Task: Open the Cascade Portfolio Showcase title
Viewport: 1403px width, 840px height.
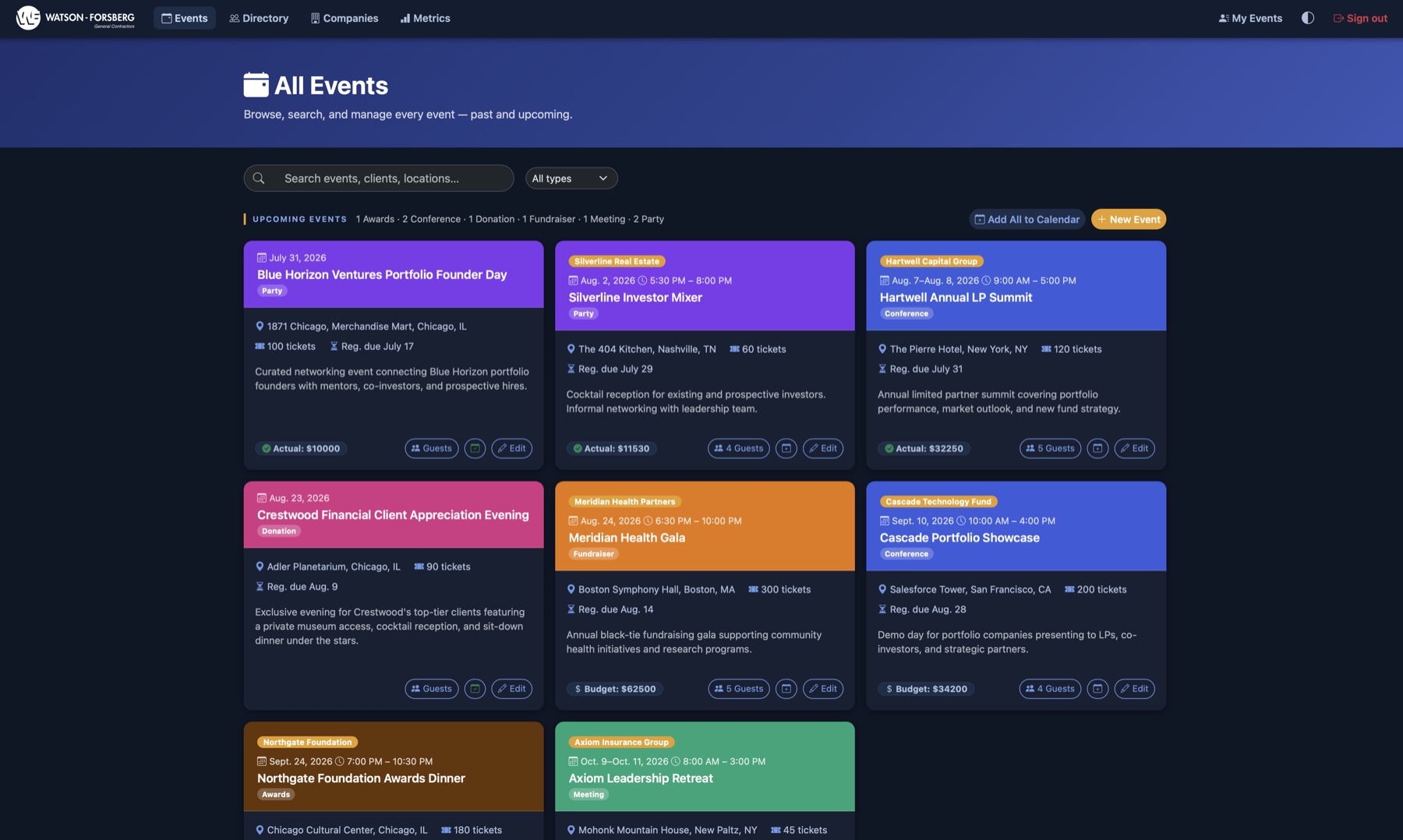Action: [x=959, y=538]
